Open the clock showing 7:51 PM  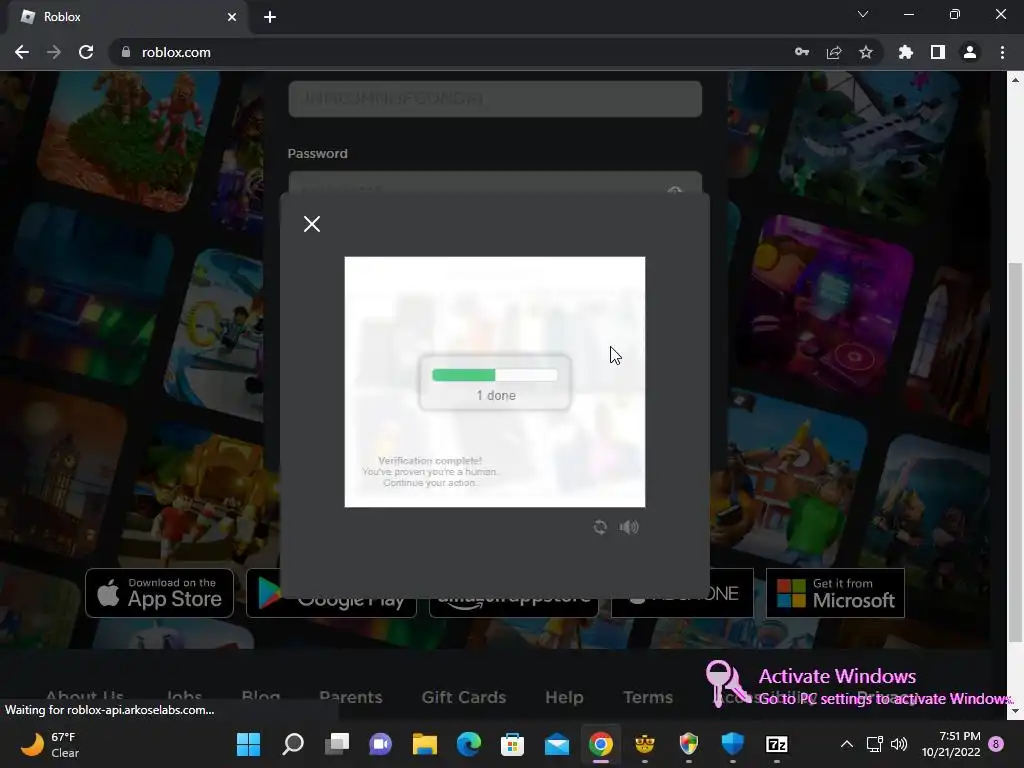[951, 744]
